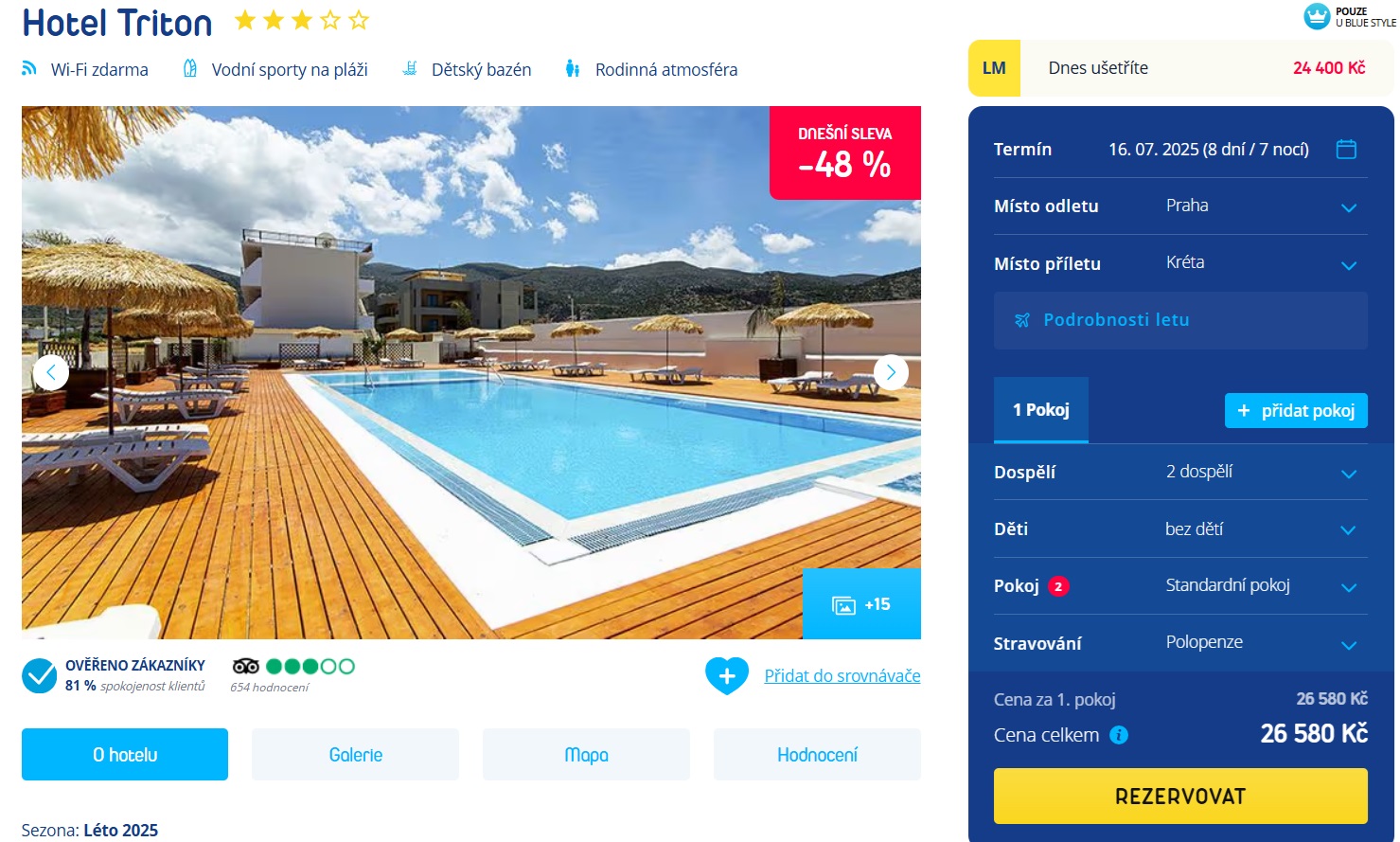Viewport: 1400px width, 842px height.
Task: Click the info icon beside Cena celkem
Action: [x=1119, y=735]
